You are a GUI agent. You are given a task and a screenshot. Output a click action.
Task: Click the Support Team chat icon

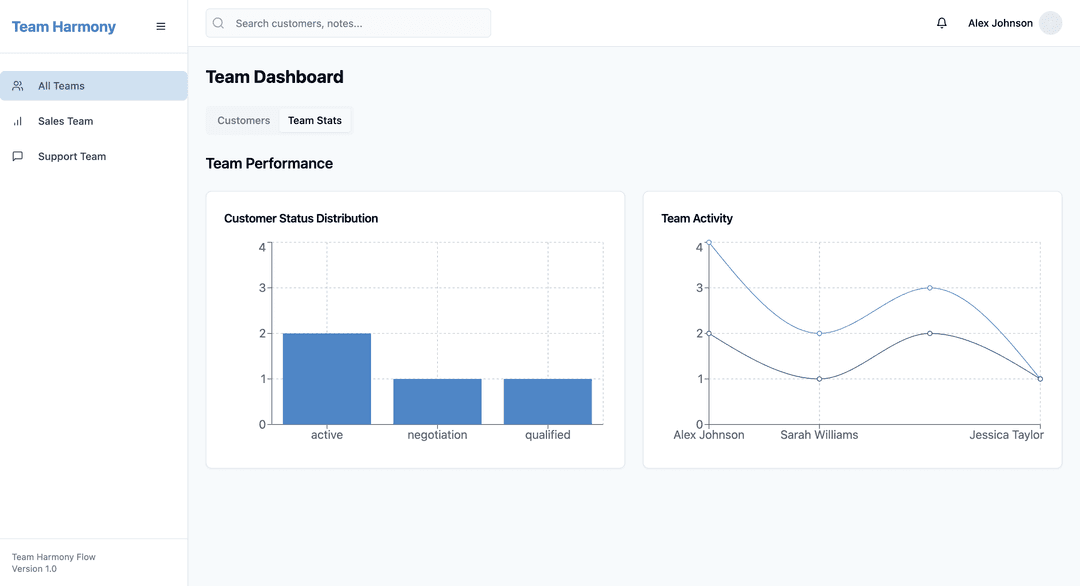pyautogui.click(x=18, y=156)
